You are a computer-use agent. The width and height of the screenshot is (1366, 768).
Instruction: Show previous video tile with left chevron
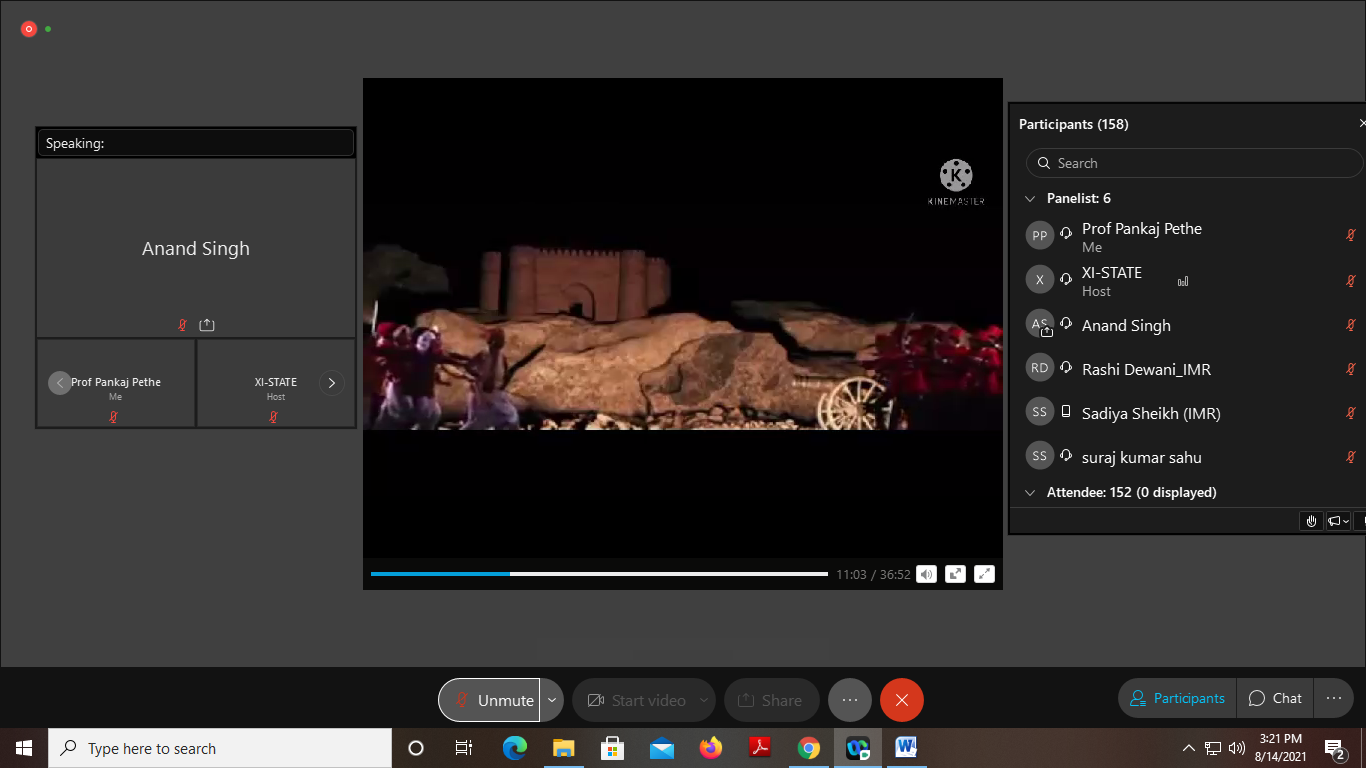60,383
